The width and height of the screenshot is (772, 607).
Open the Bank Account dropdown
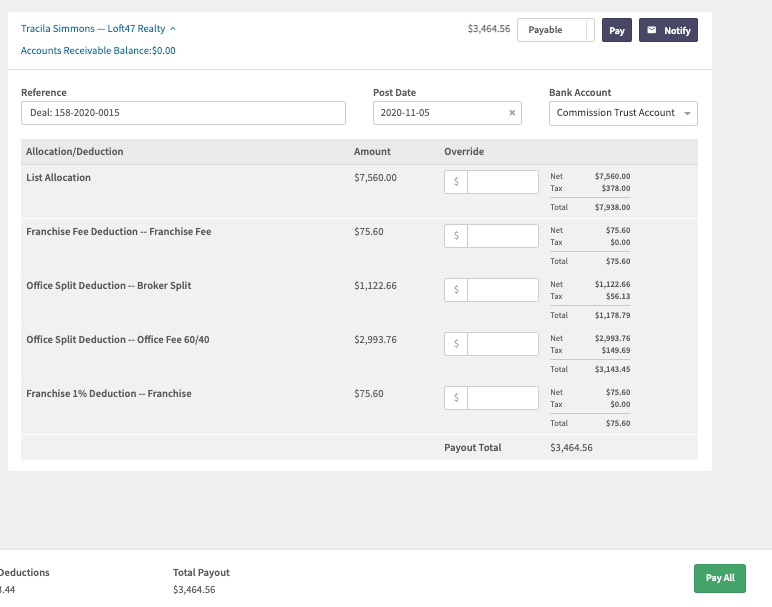[623, 113]
